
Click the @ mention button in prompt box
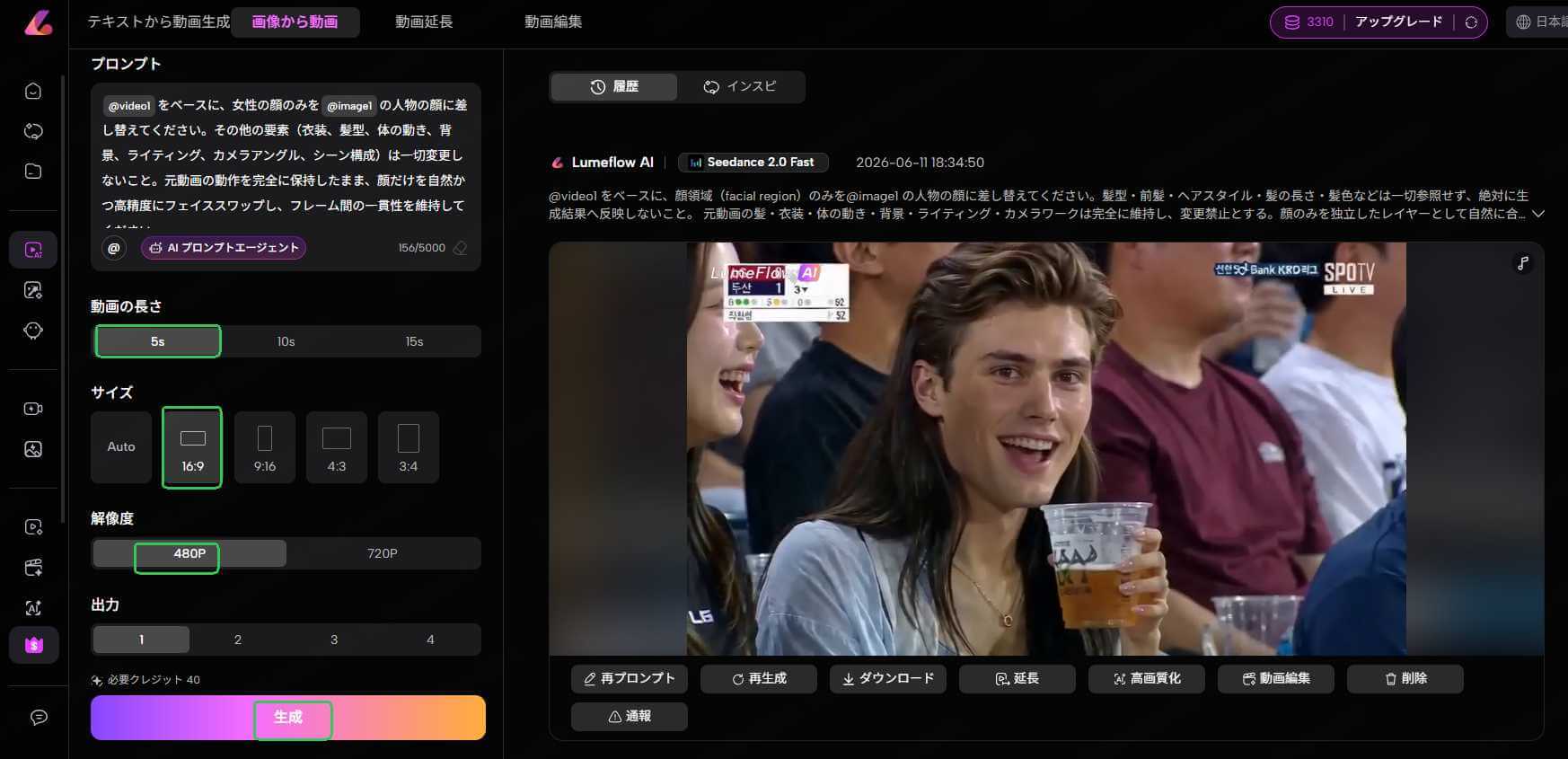[114, 248]
